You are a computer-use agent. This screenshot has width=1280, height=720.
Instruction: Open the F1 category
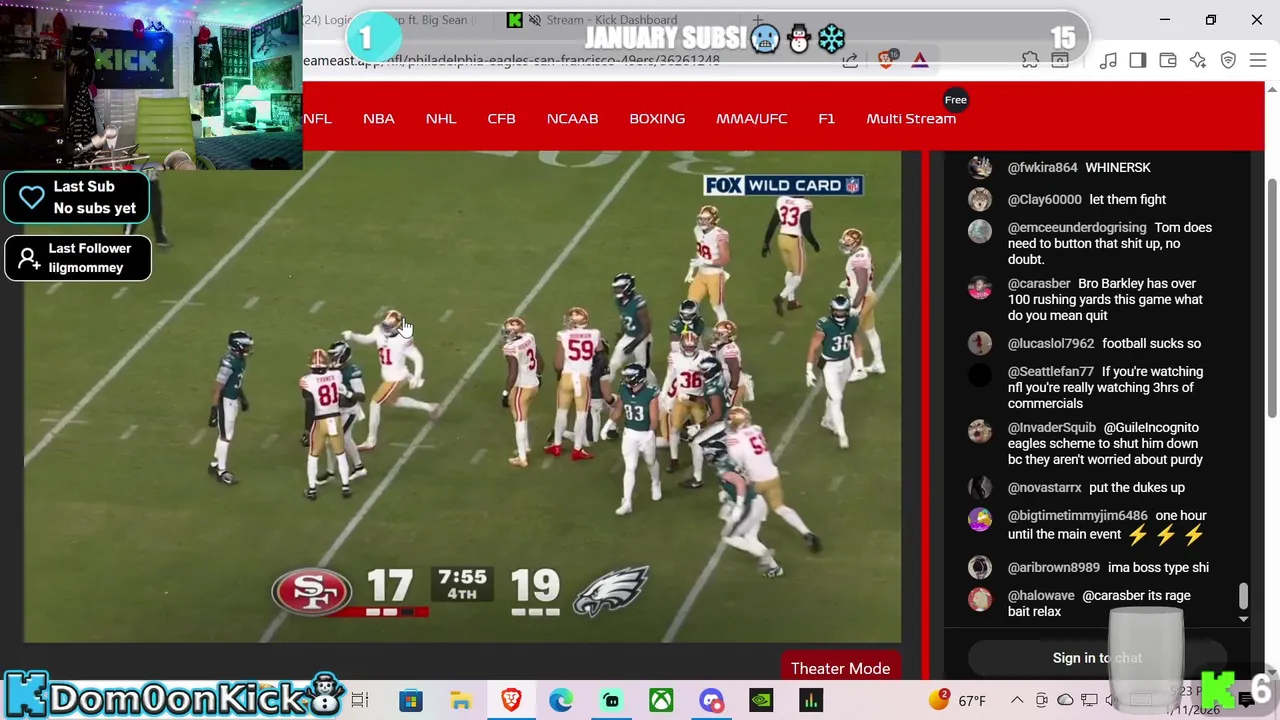click(826, 118)
